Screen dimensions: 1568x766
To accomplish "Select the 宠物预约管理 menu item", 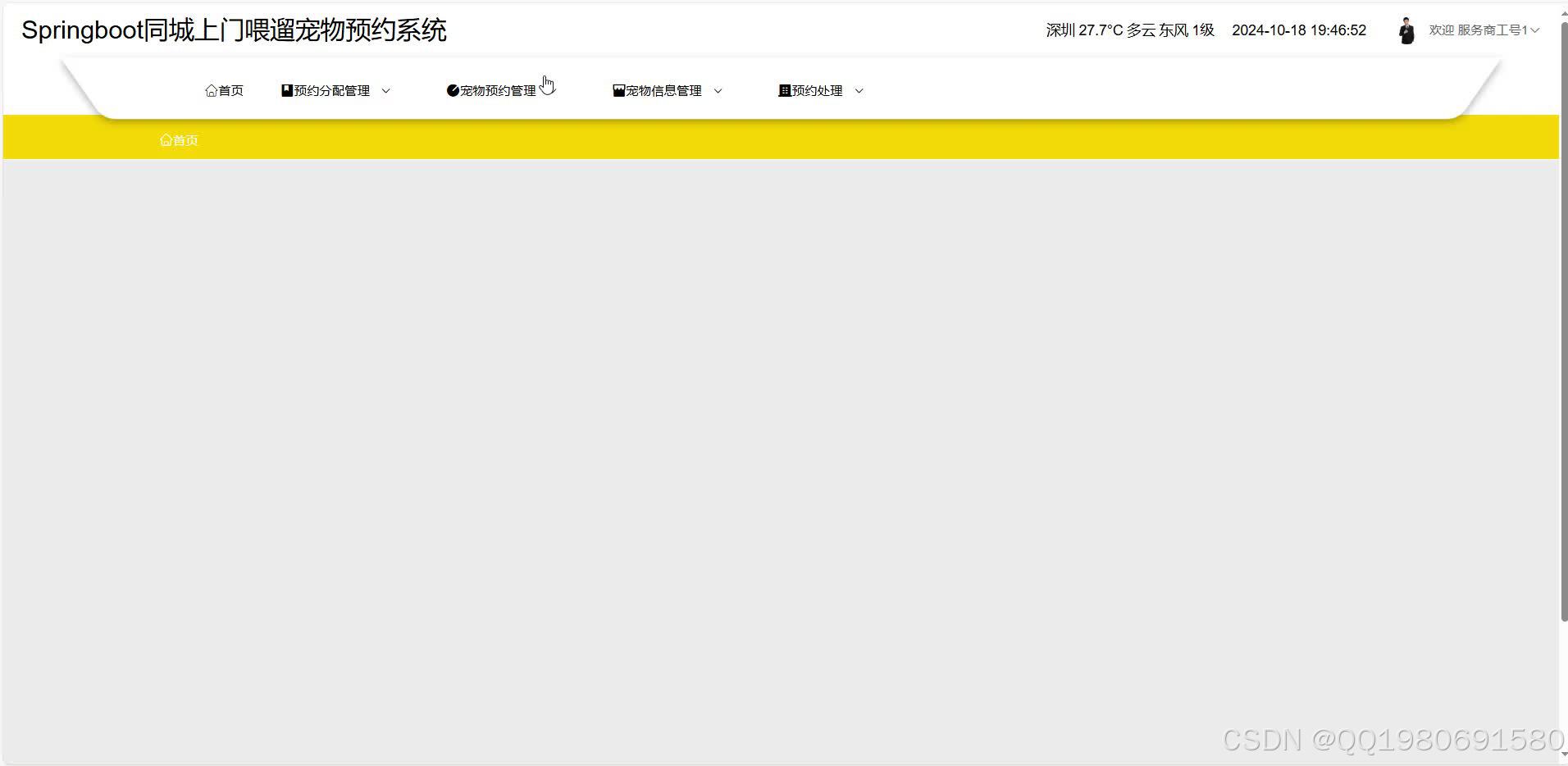I will pos(496,90).
